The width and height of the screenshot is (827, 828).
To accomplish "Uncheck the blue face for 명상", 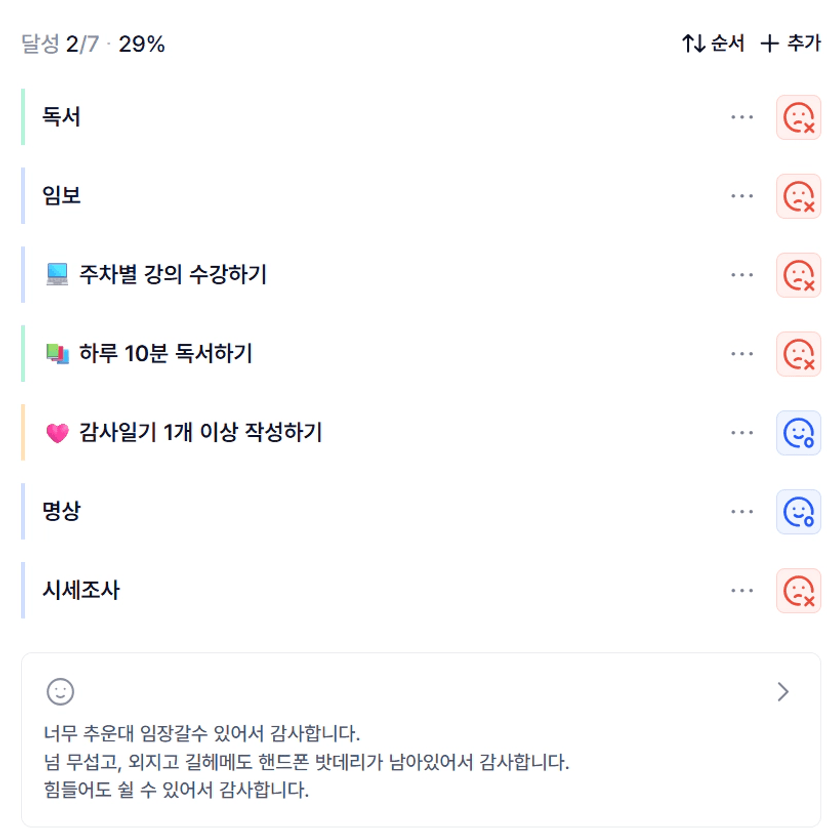I will pos(798,511).
